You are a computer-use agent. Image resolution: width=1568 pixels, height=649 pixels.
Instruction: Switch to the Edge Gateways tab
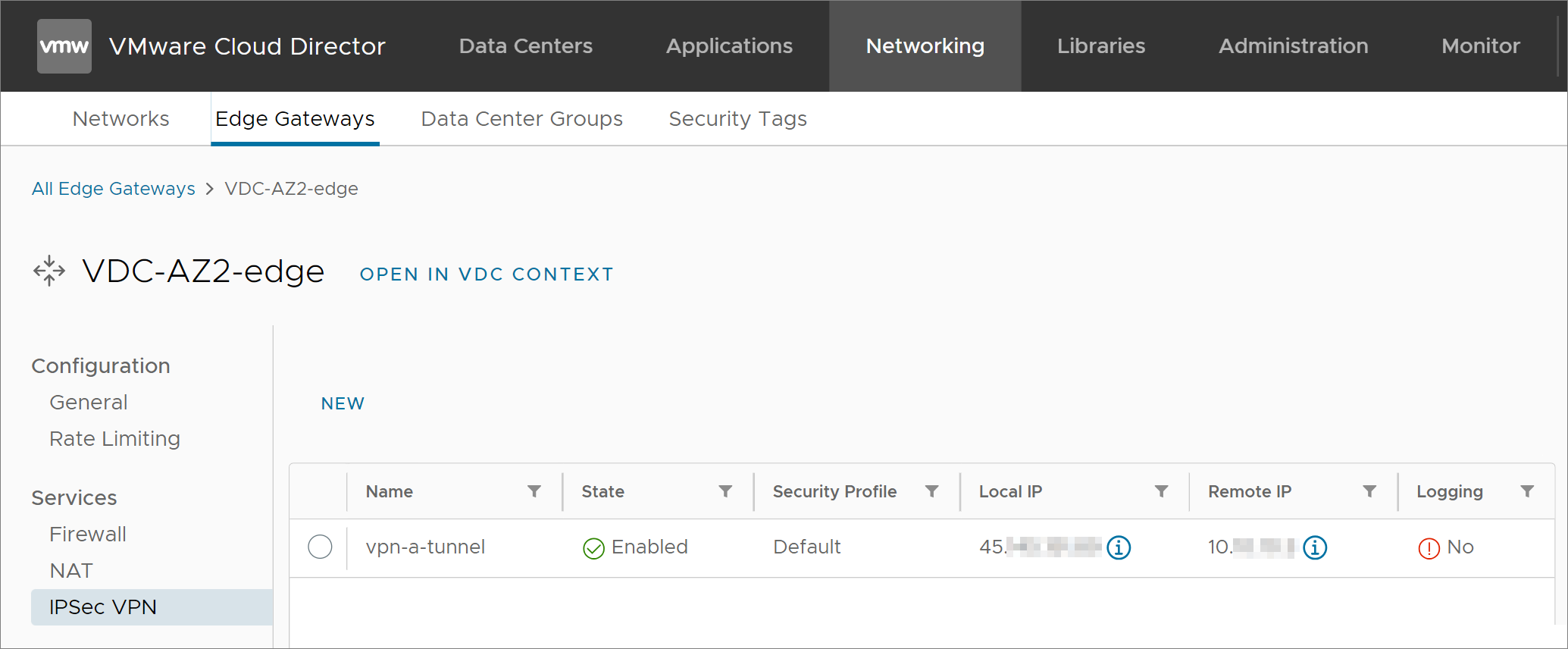295,119
